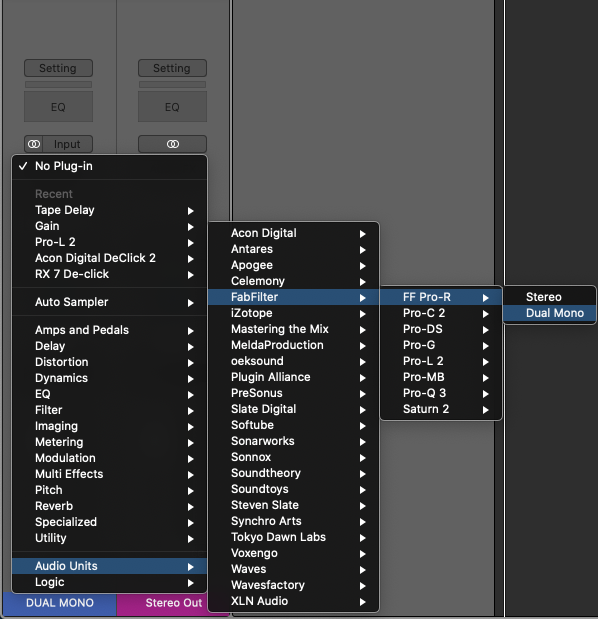Click the Setting button on first strip
Screen dimensions: 598x619
(58, 68)
